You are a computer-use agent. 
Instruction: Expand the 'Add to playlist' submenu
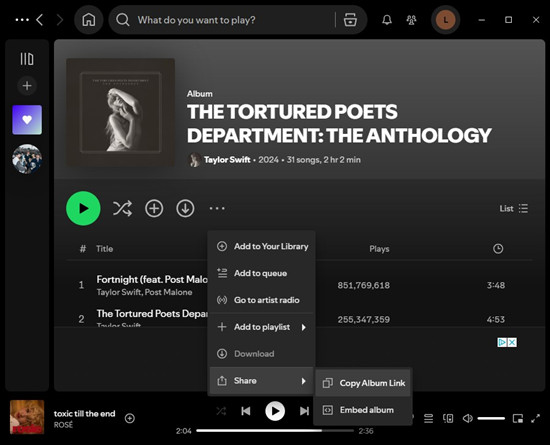click(x=261, y=327)
